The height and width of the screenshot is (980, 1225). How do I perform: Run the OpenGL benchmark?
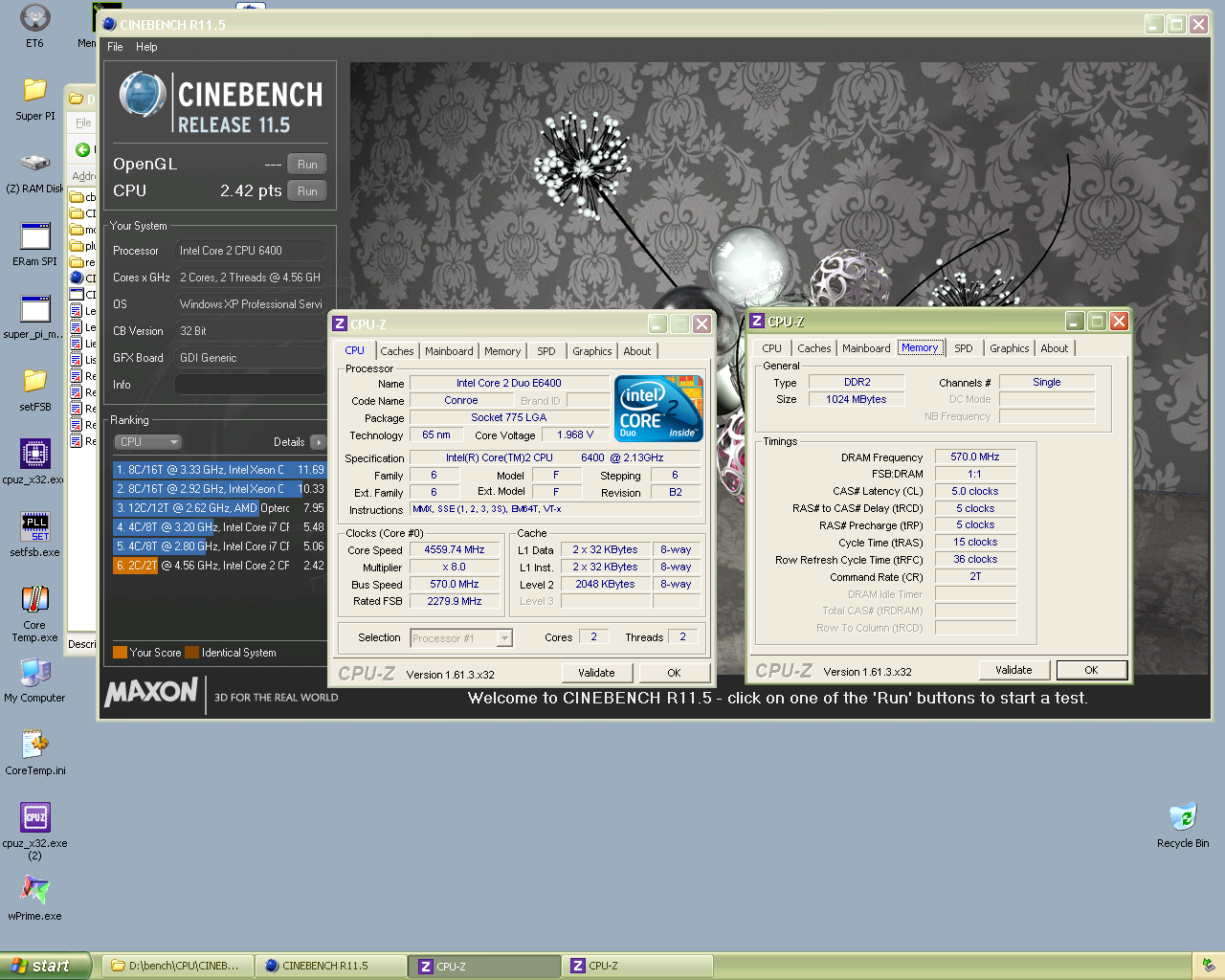307,165
